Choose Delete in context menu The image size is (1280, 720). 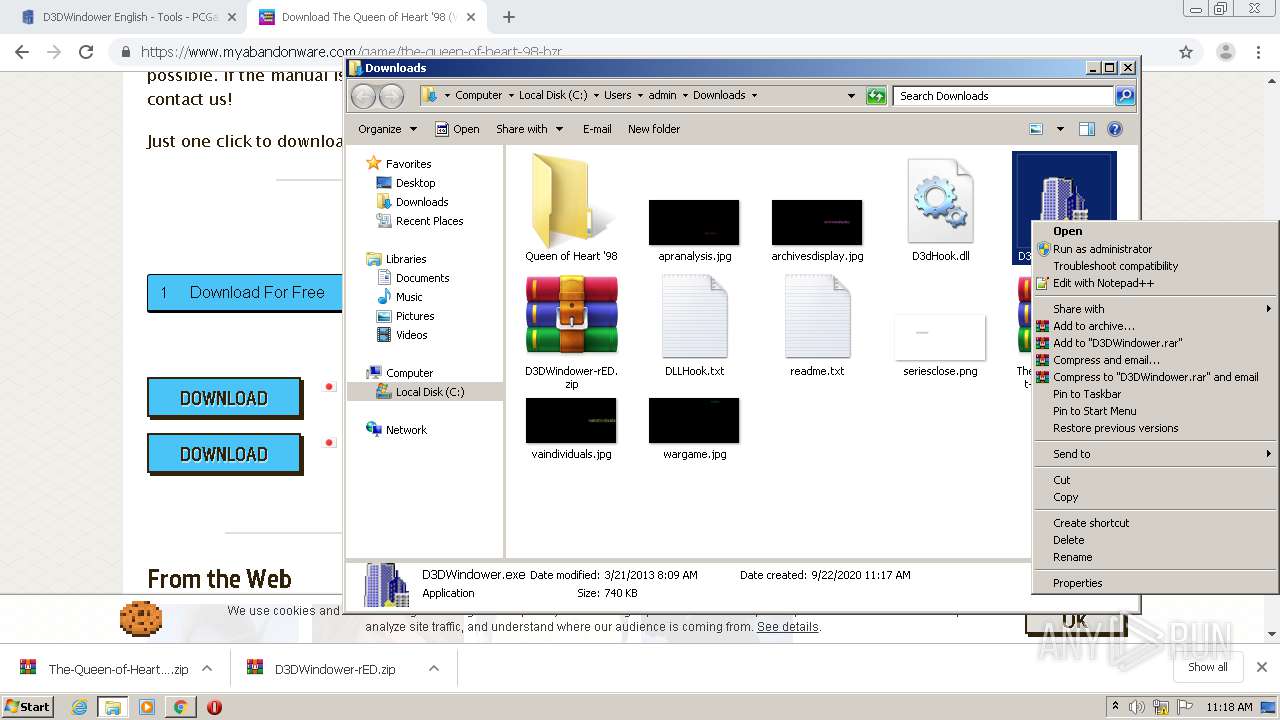point(1155,540)
